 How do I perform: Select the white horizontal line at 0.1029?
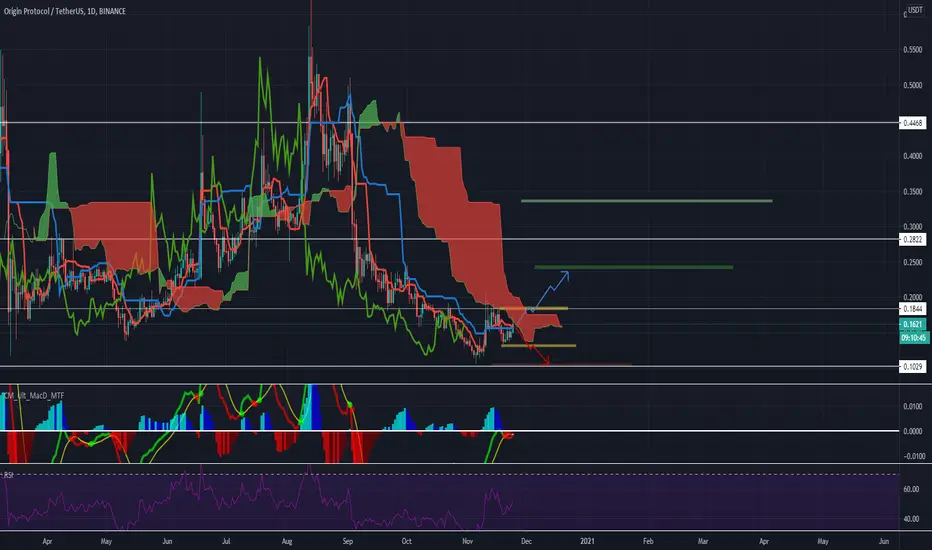pyautogui.click(x=449, y=366)
